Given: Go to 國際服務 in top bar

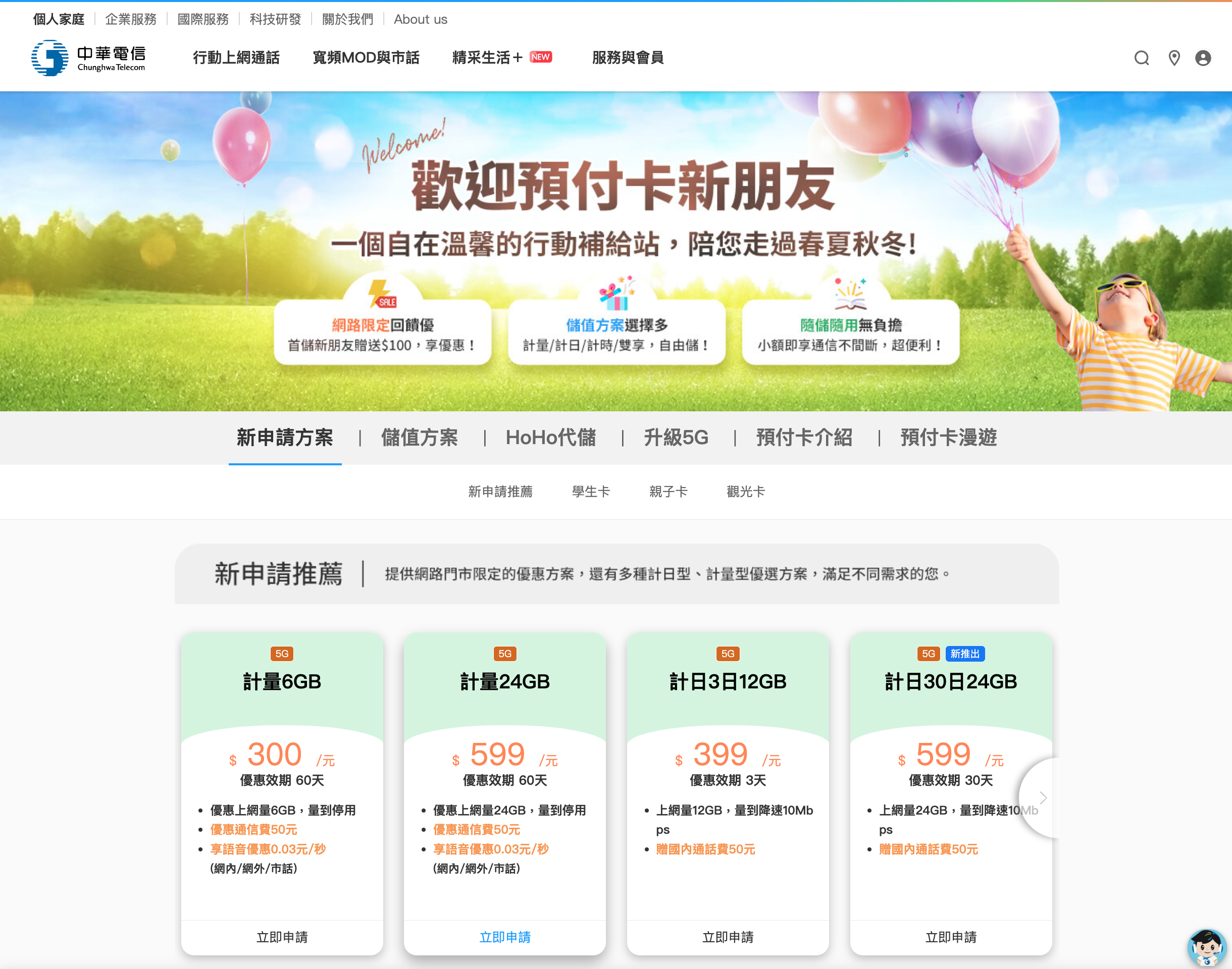Looking at the screenshot, I should click(202, 19).
